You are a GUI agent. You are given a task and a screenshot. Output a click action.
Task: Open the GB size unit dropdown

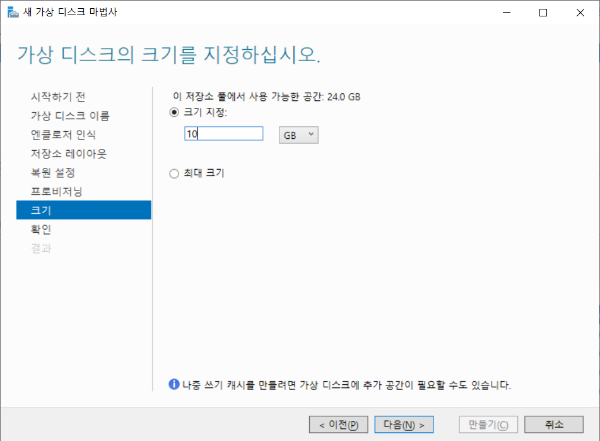tap(298, 135)
